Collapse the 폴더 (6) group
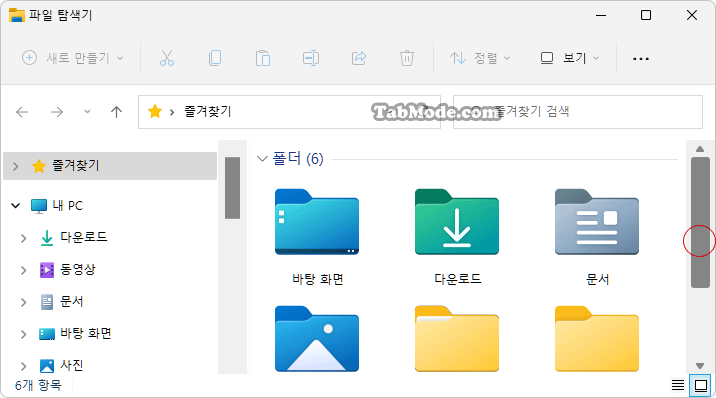 (262, 159)
